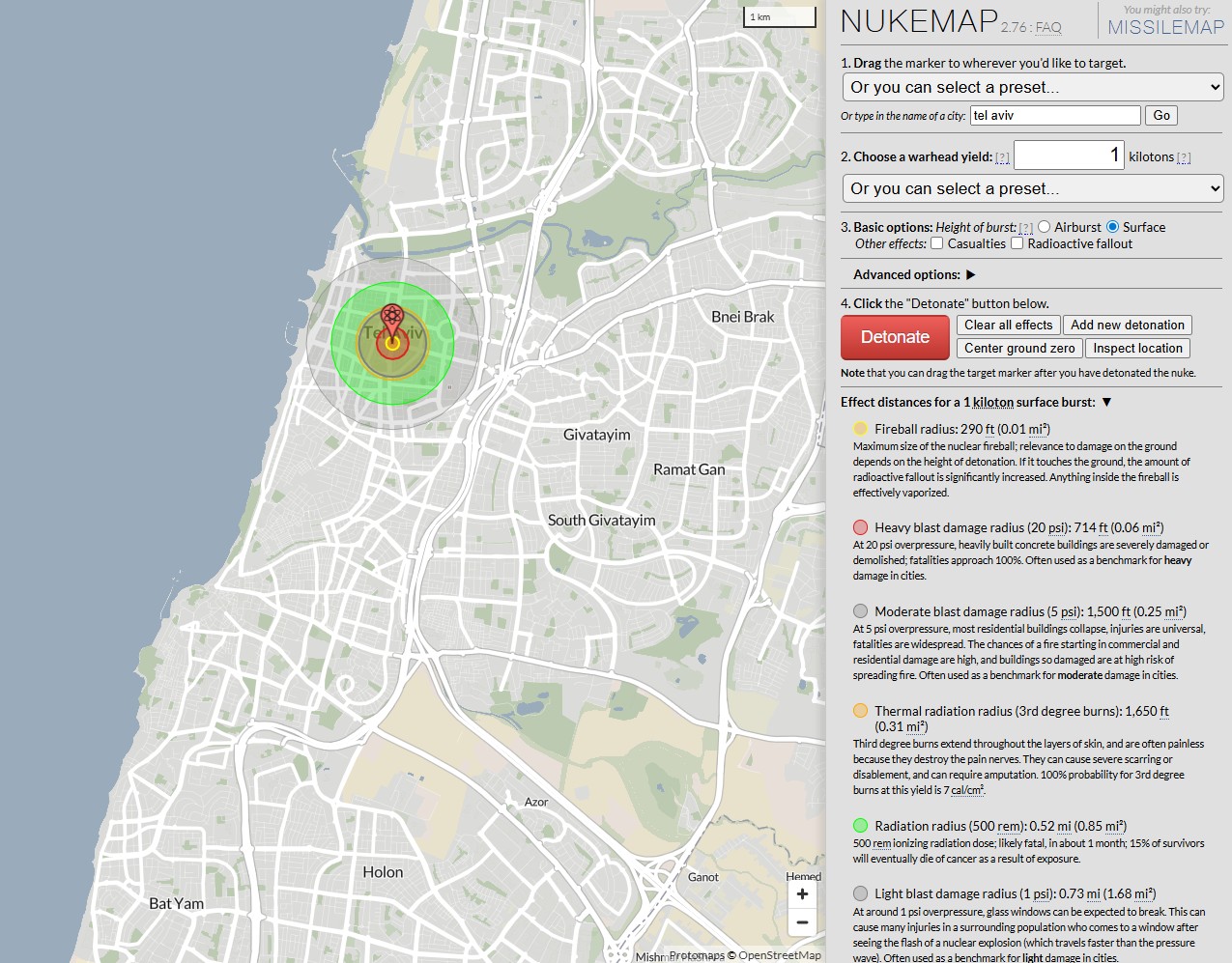Viewport: 1232px width, 963px height.
Task: Click Inspect location button
Action: click(1137, 349)
